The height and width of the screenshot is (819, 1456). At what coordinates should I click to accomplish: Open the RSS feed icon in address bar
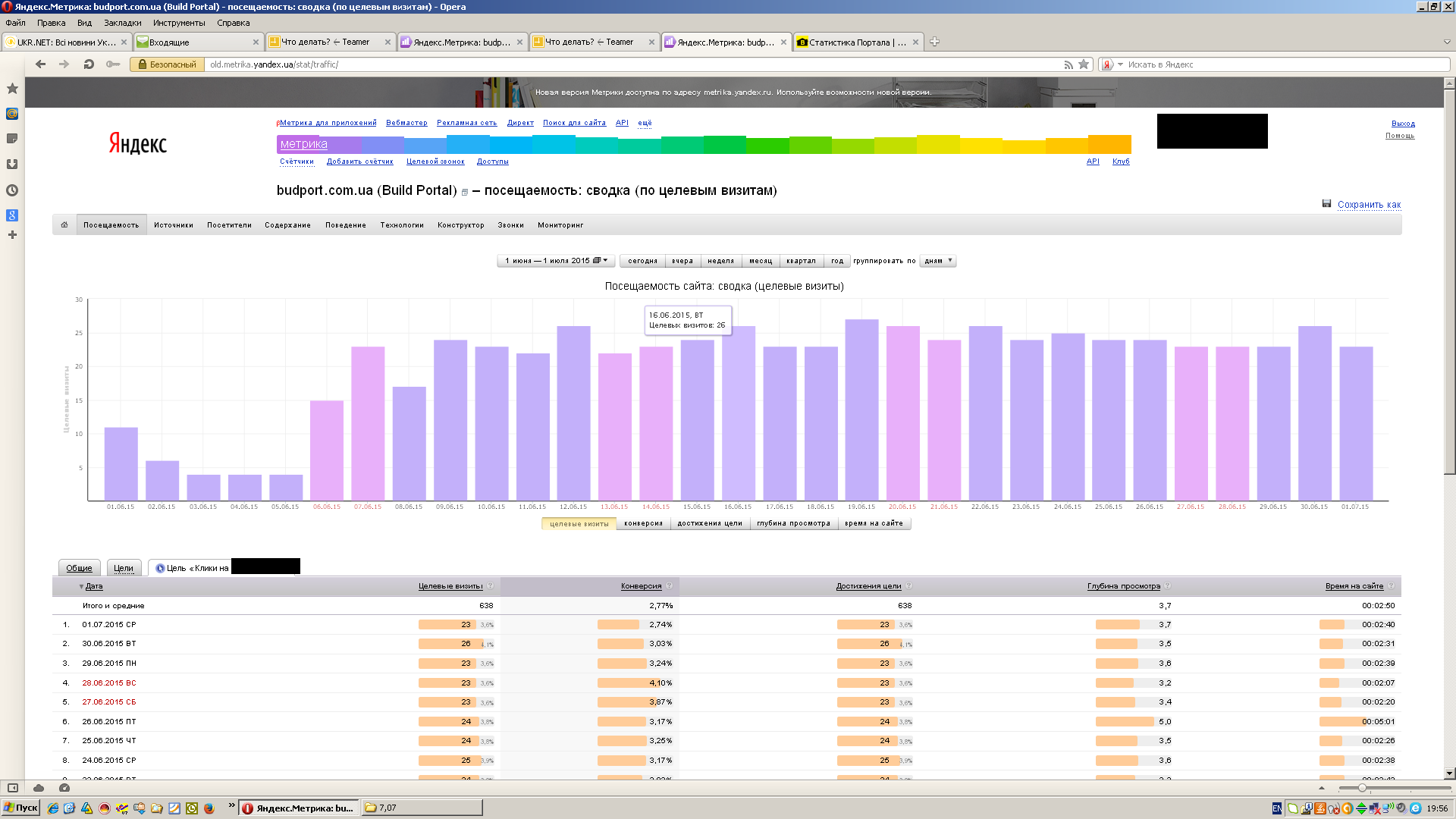click(1068, 64)
